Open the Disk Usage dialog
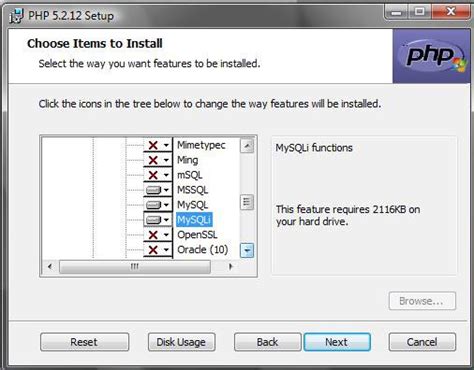This screenshot has height=370, width=474. [181, 342]
